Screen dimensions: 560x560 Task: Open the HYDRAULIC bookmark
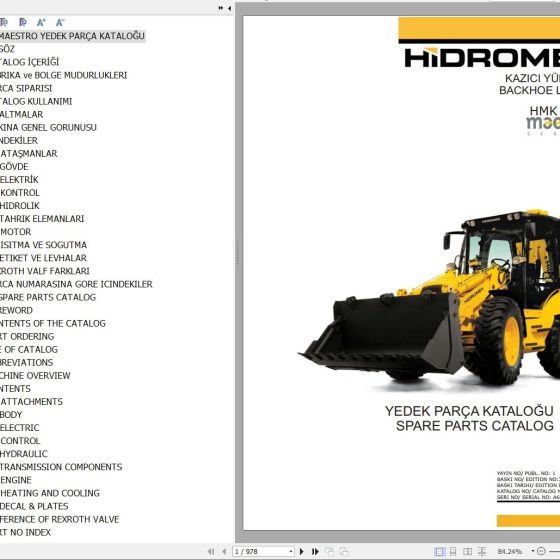point(24,454)
